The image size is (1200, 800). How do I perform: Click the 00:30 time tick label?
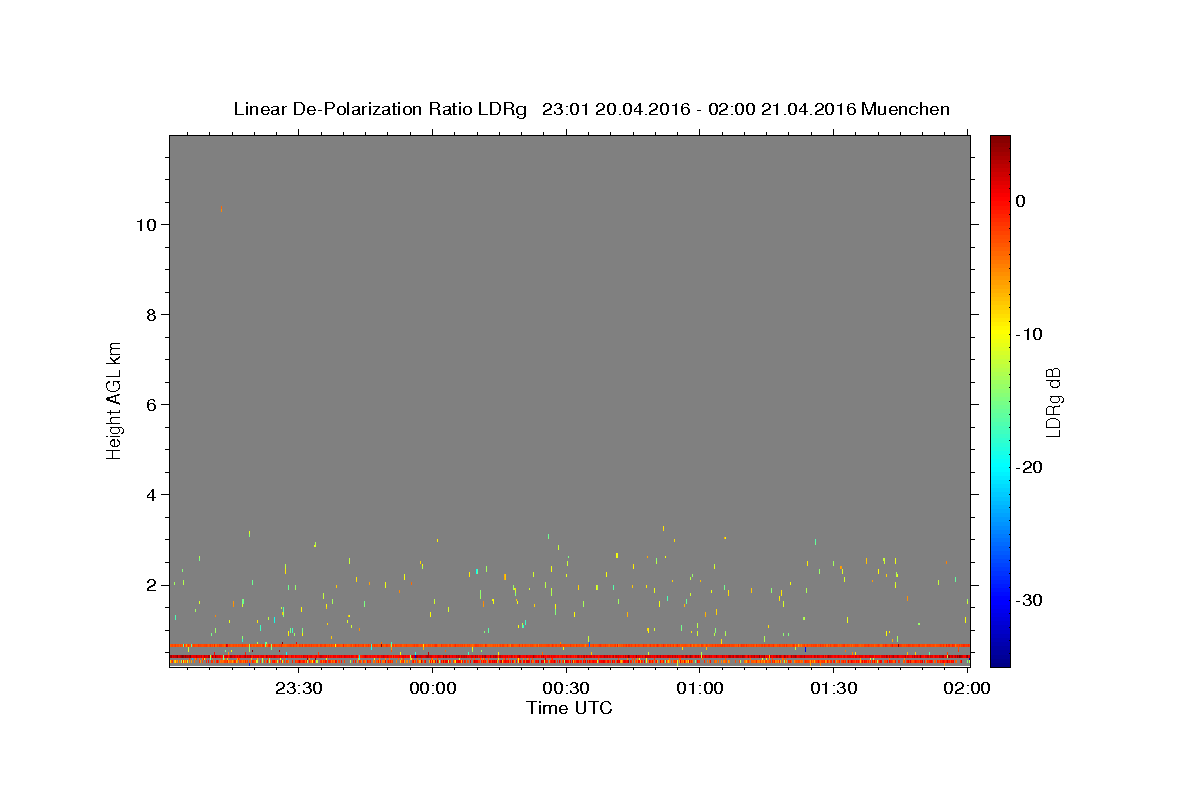point(566,688)
